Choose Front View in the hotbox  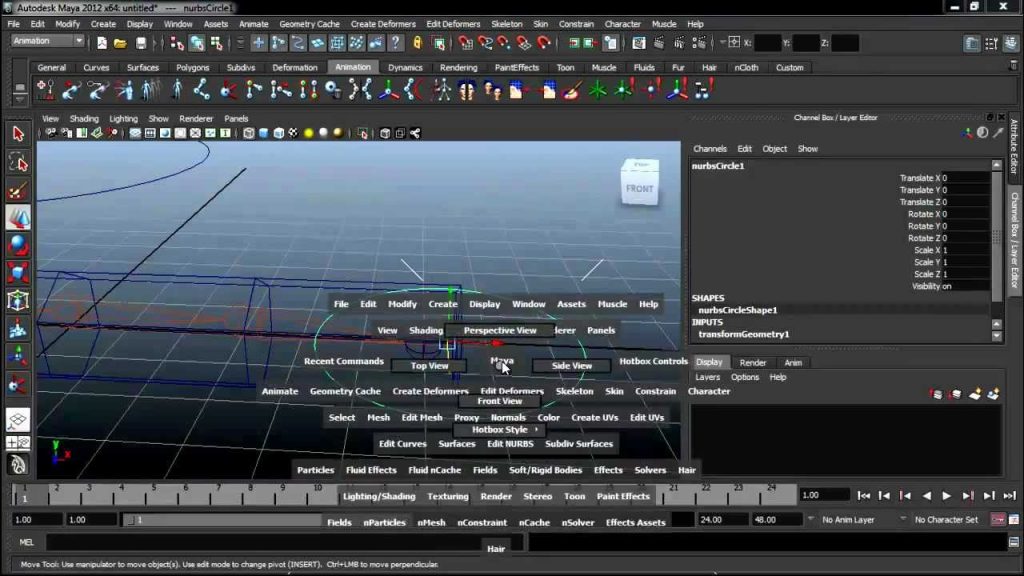[500, 401]
